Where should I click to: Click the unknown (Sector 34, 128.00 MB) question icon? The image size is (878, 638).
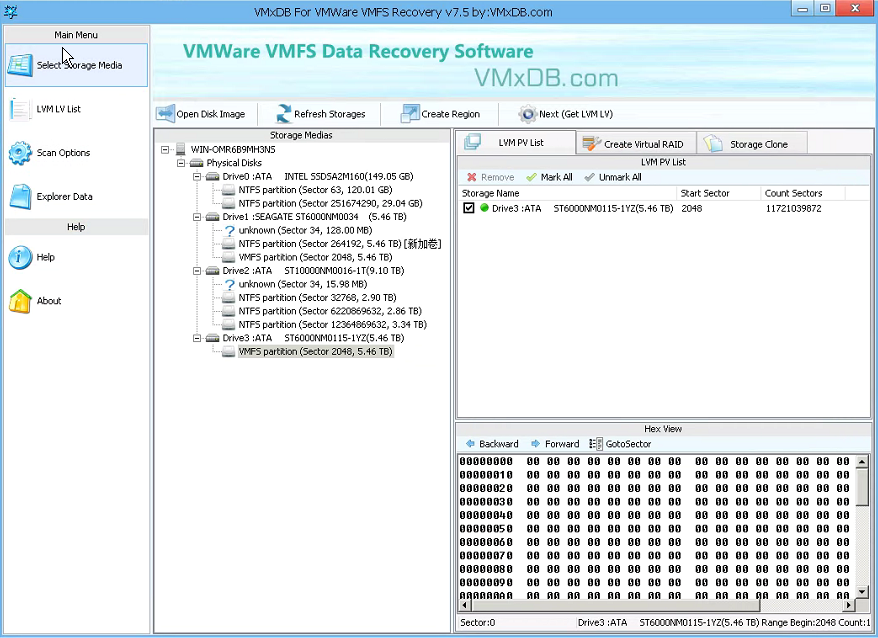point(230,230)
